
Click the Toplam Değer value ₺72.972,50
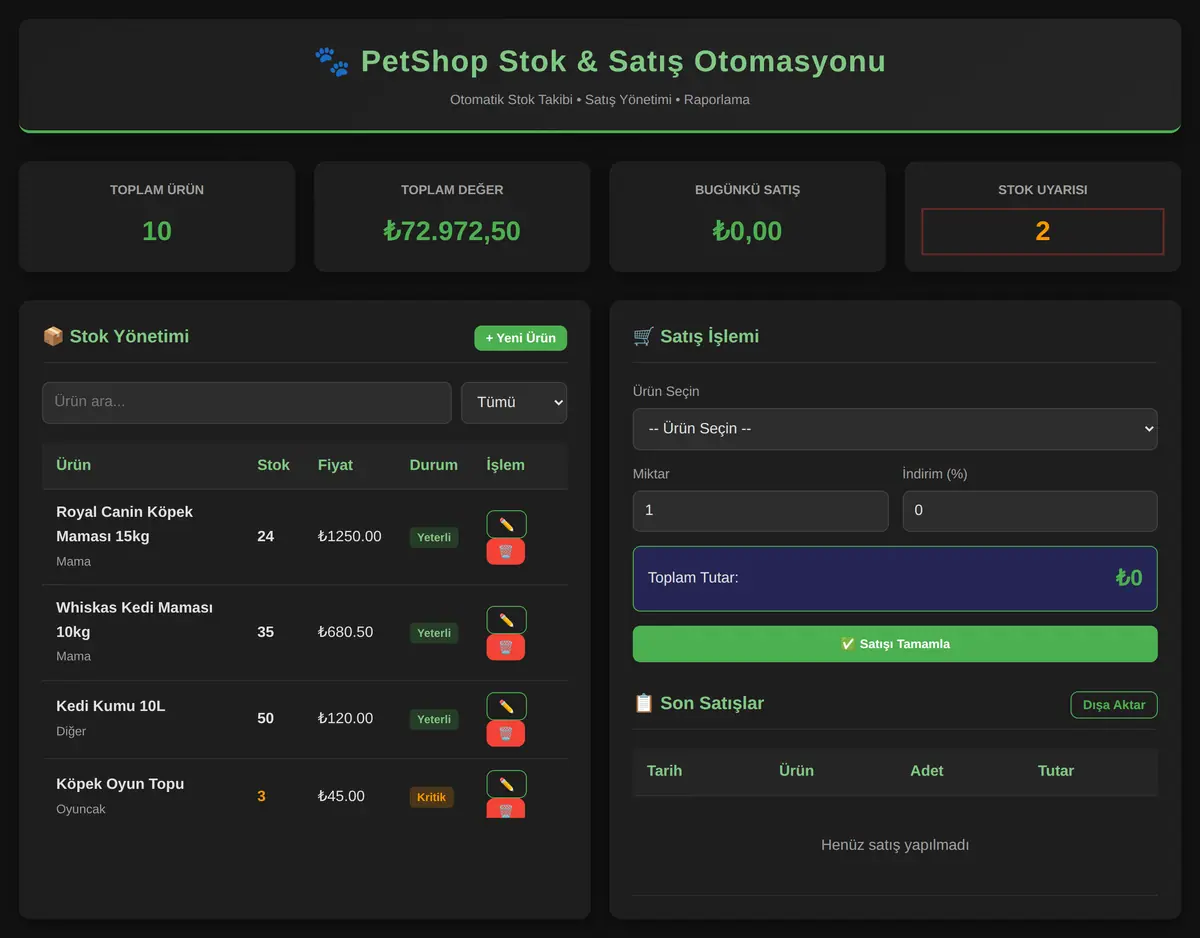click(x=452, y=231)
